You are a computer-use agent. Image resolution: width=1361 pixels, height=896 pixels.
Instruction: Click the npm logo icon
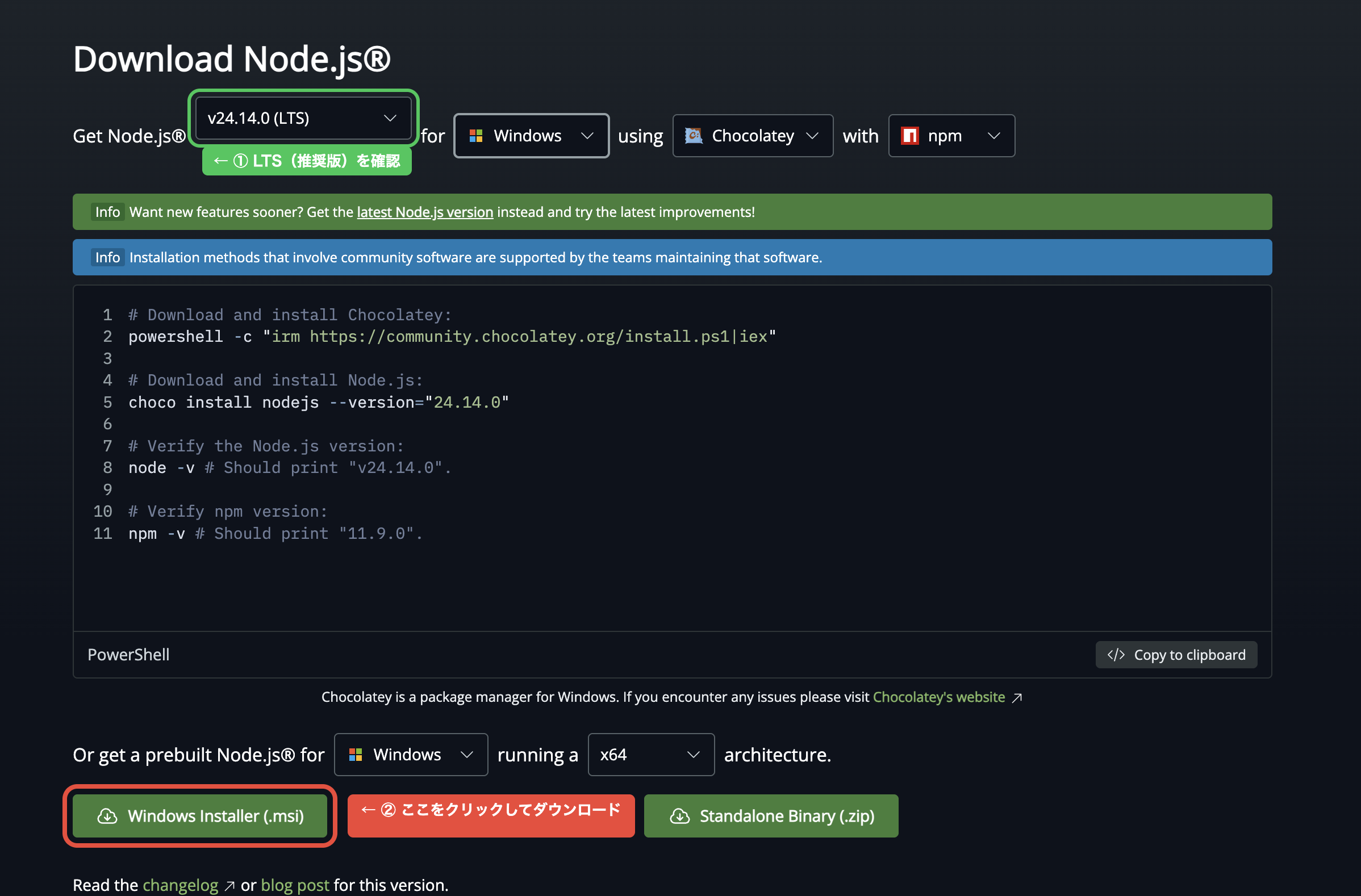click(x=911, y=136)
